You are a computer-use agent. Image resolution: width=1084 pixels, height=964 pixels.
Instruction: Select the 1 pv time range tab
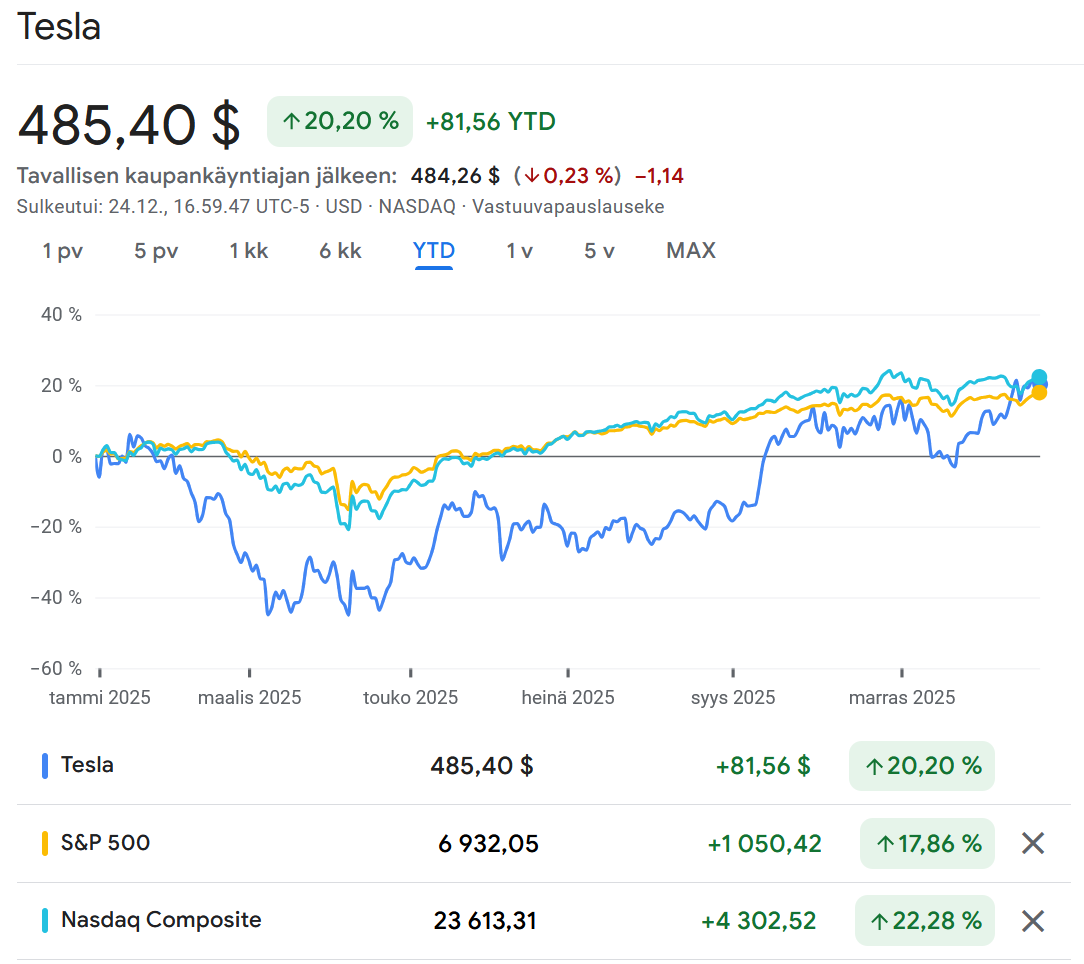[x=62, y=251]
